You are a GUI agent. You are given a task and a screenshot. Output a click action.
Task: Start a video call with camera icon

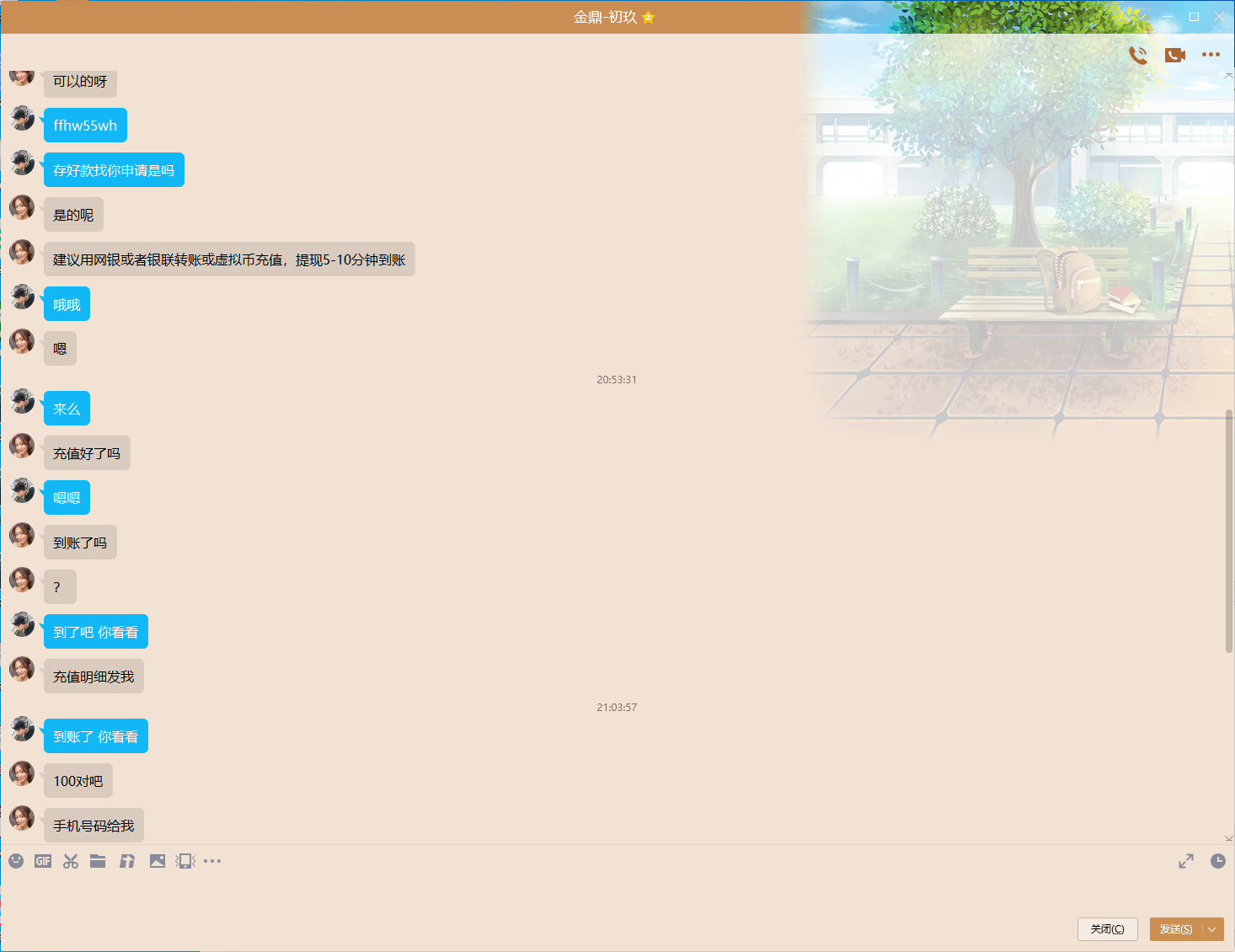point(1174,55)
